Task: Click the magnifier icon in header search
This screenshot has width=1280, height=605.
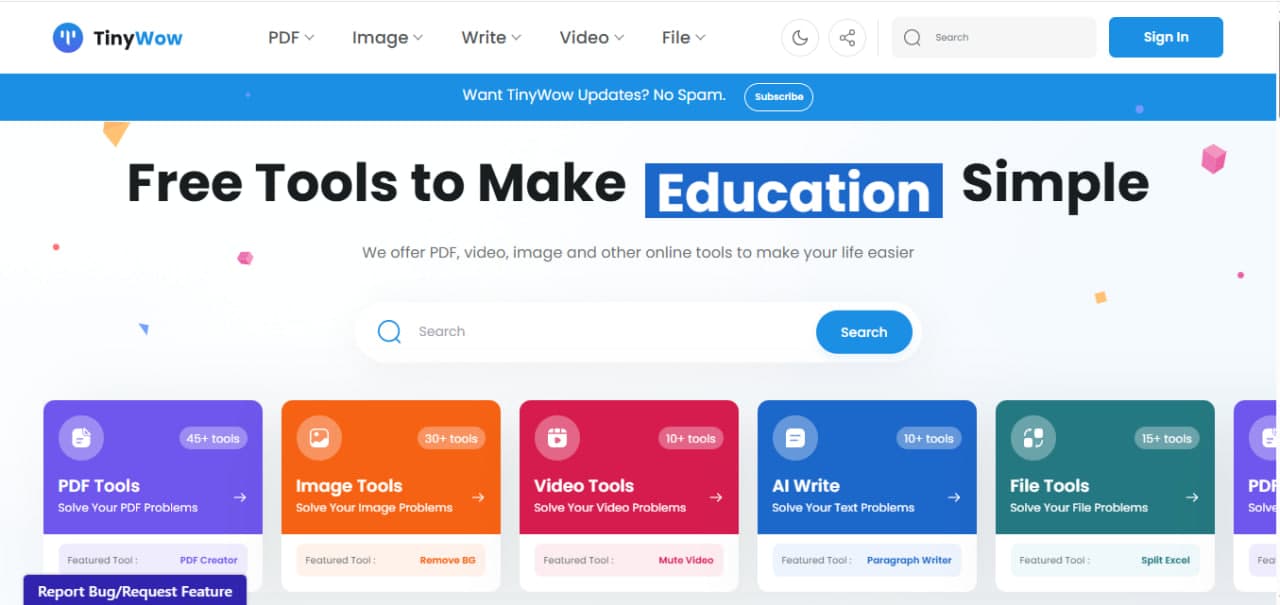Action: pos(912,38)
